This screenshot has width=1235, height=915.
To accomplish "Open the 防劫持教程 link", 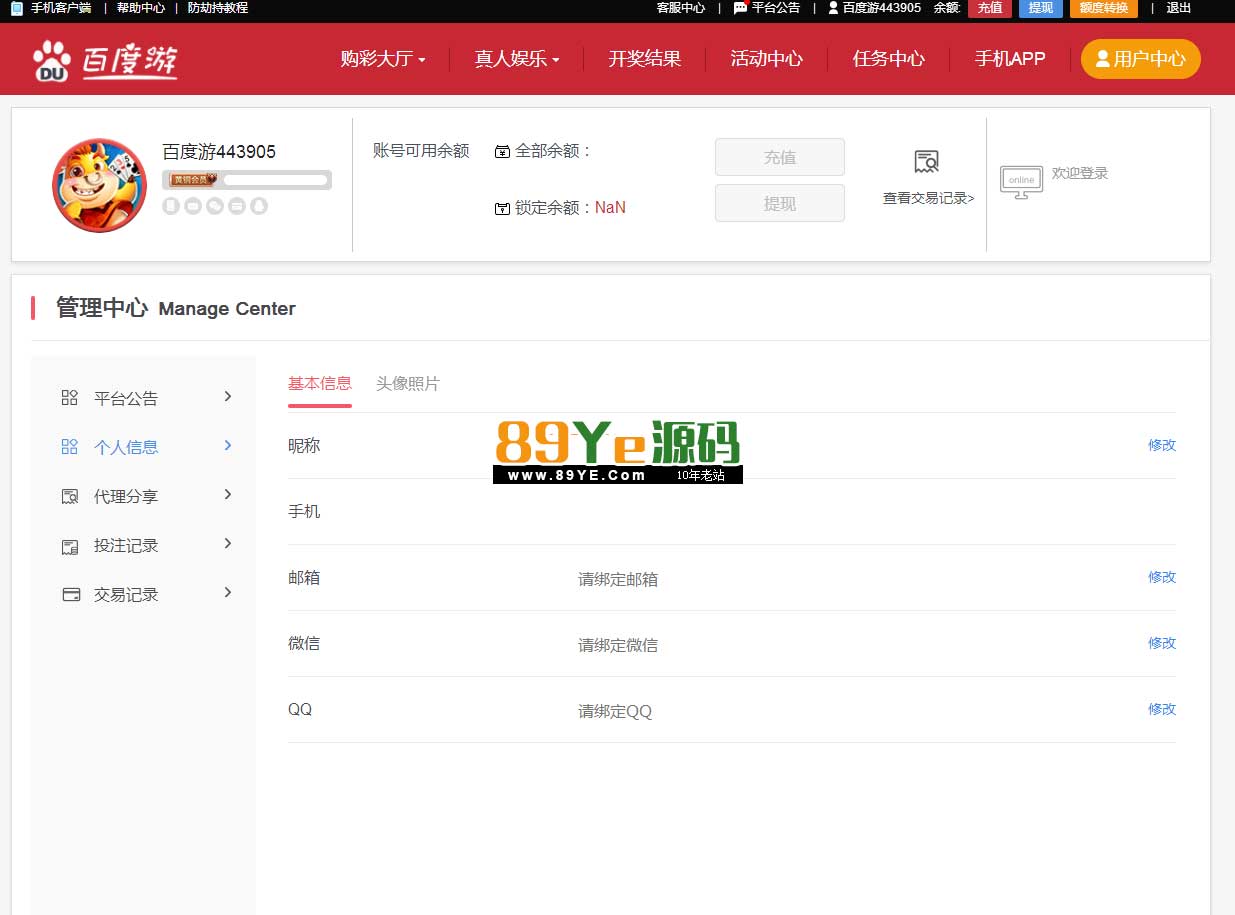I will click(218, 8).
